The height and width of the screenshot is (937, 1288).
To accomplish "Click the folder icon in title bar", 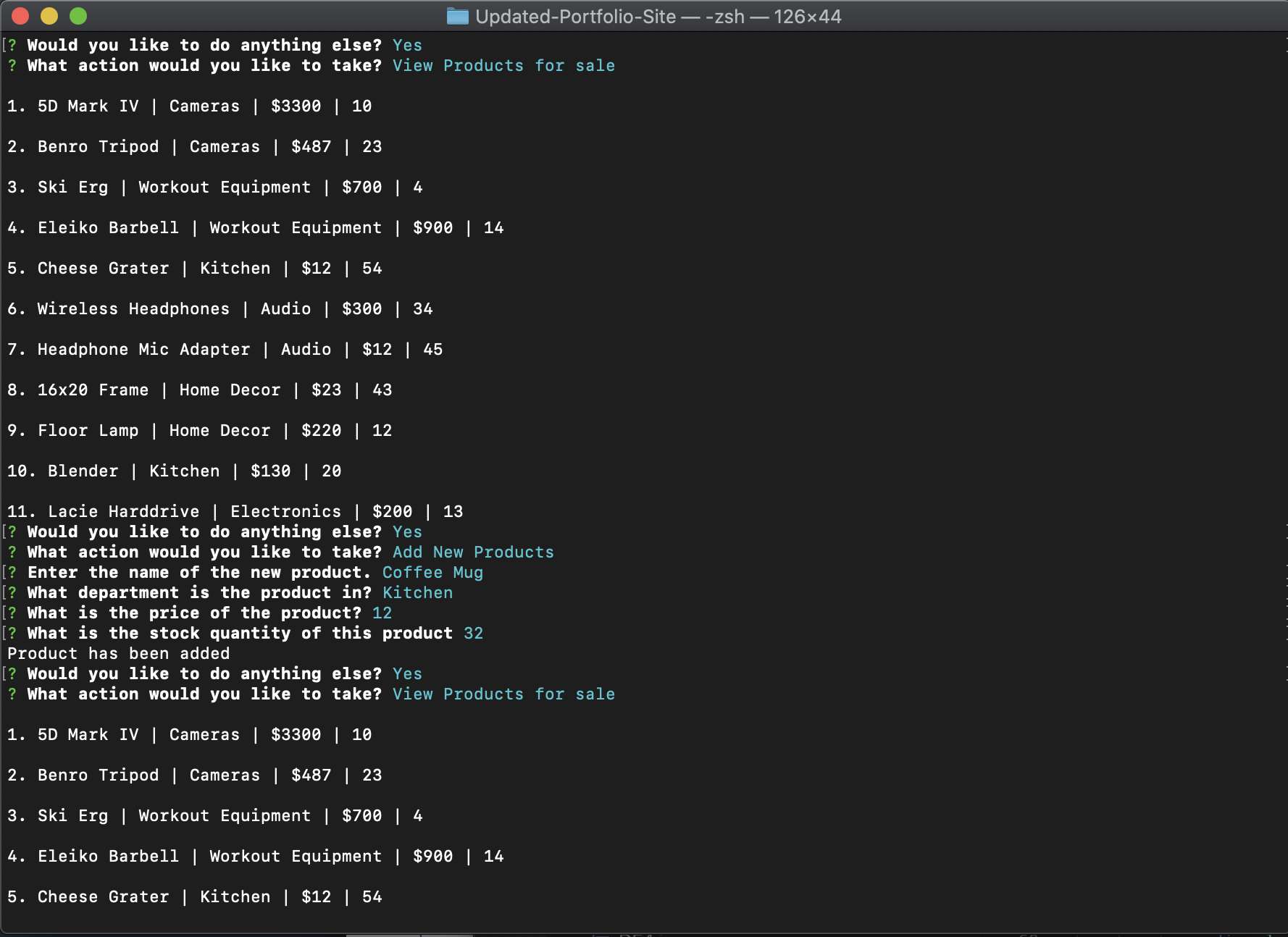I will (457, 16).
